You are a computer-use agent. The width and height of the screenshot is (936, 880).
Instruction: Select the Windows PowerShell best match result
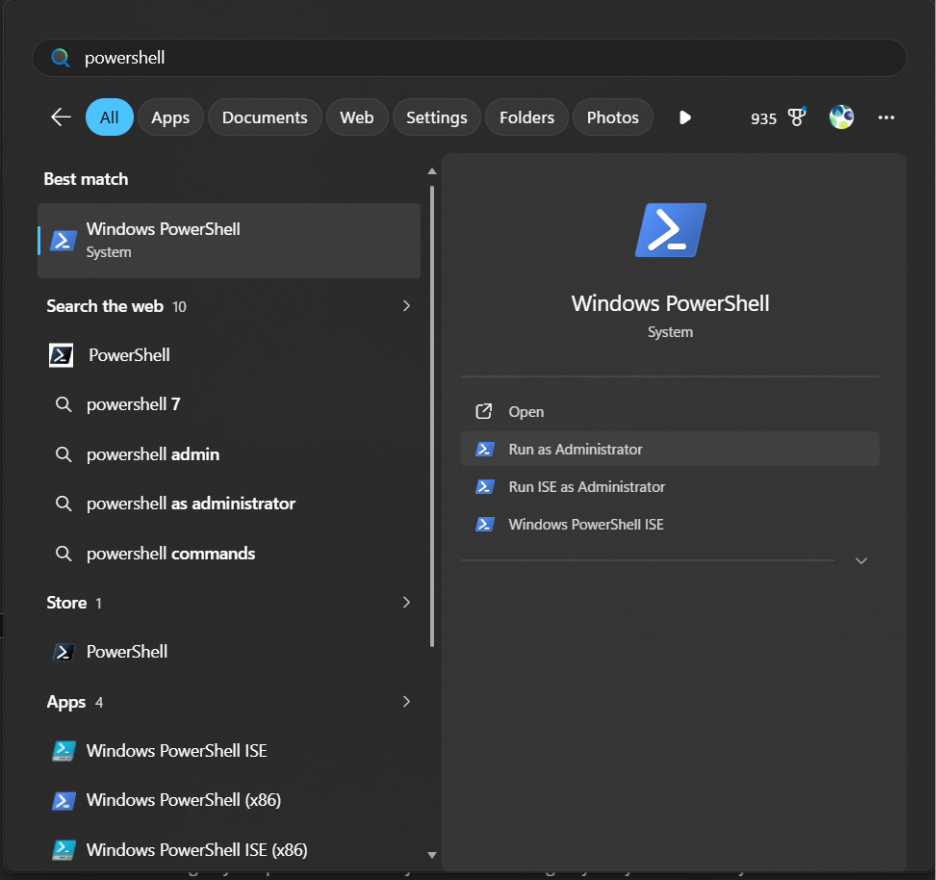tap(229, 241)
